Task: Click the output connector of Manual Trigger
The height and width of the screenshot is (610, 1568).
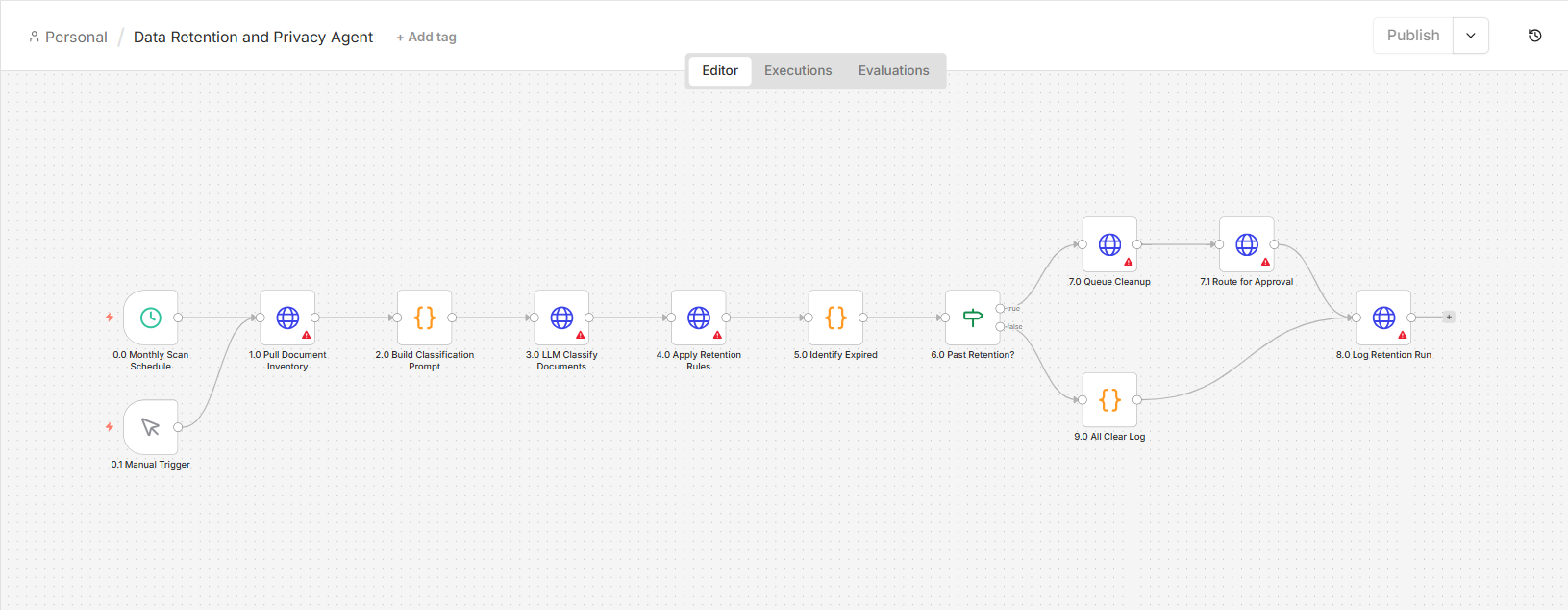Action: tap(178, 427)
